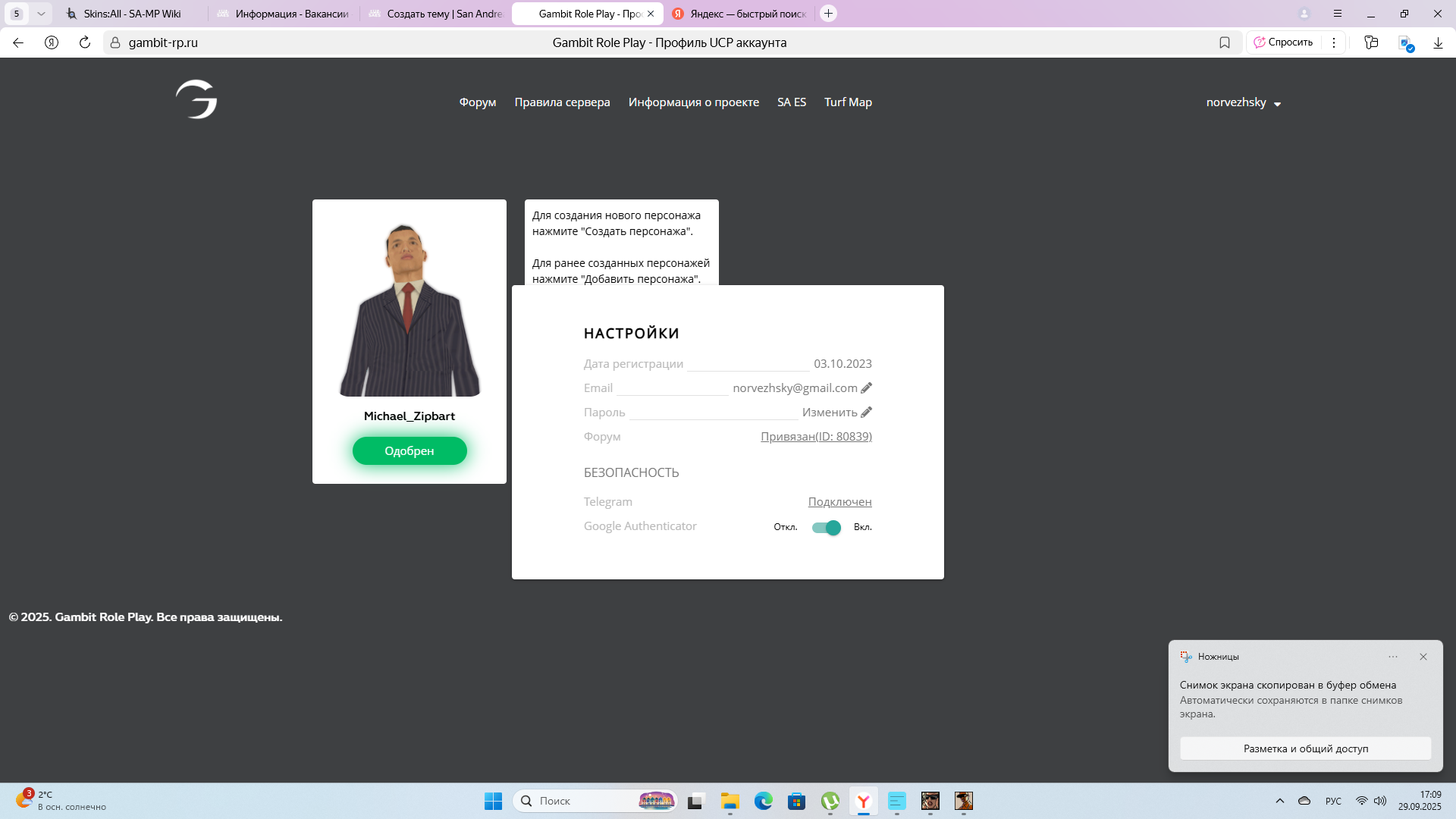Switch to Skins:All - SA-MP Wiki tab

point(132,14)
